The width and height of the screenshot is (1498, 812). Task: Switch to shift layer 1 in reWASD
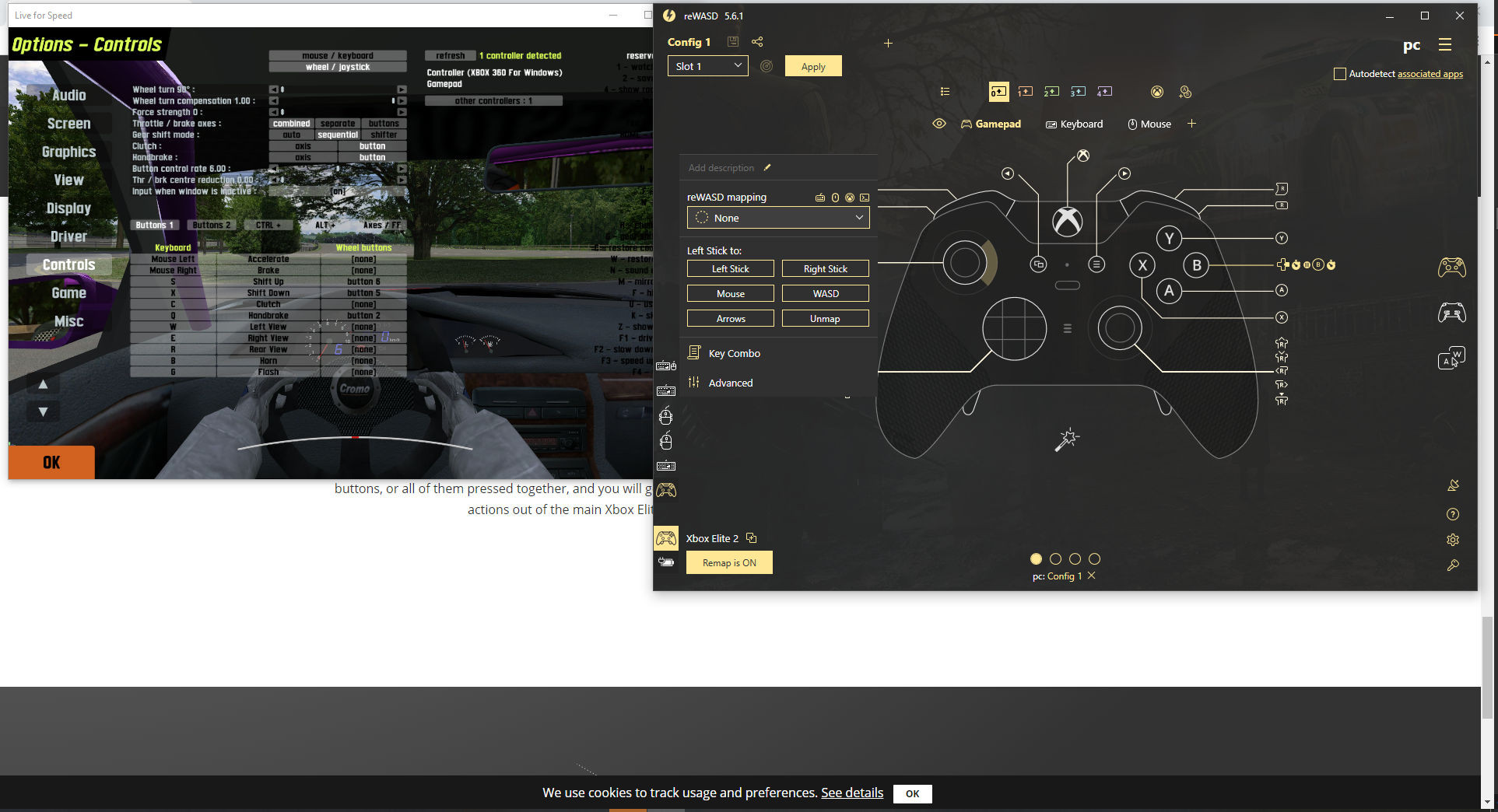(x=1026, y=92)
